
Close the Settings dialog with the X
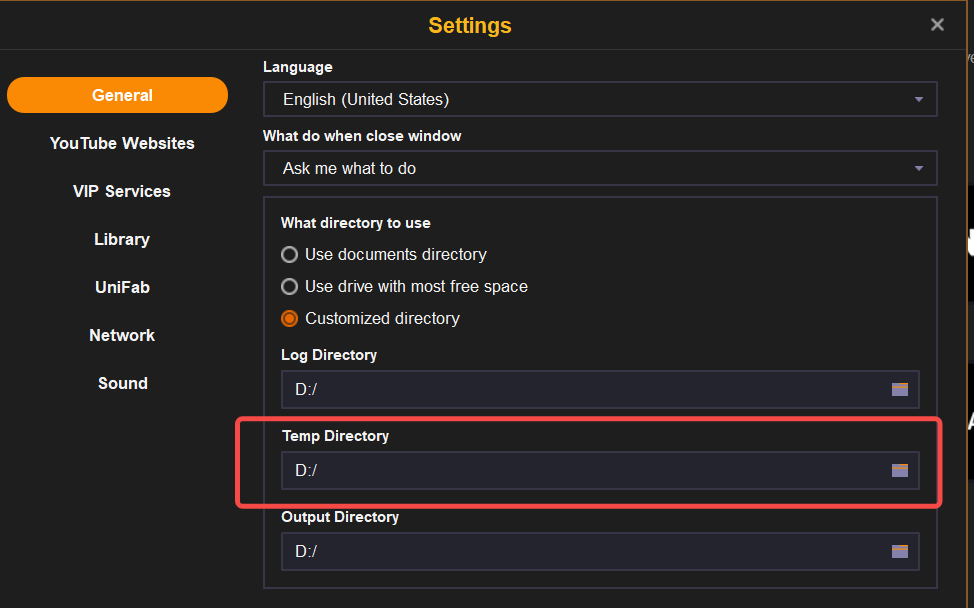click(937, 25)
